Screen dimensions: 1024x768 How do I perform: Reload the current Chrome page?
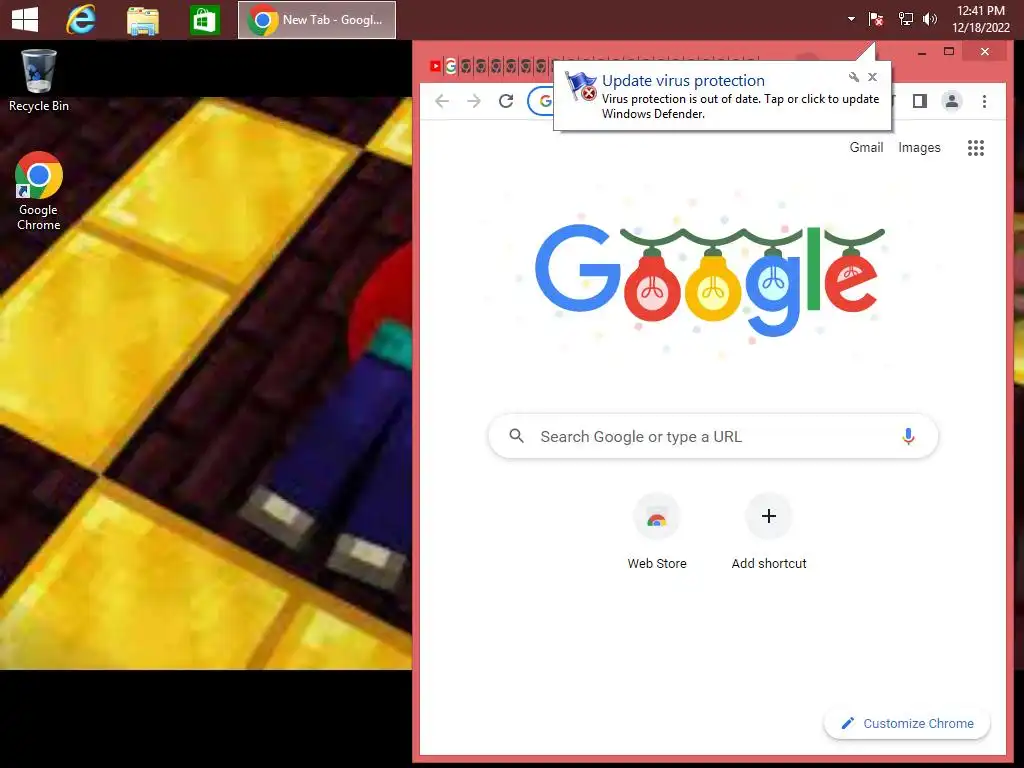506,101
